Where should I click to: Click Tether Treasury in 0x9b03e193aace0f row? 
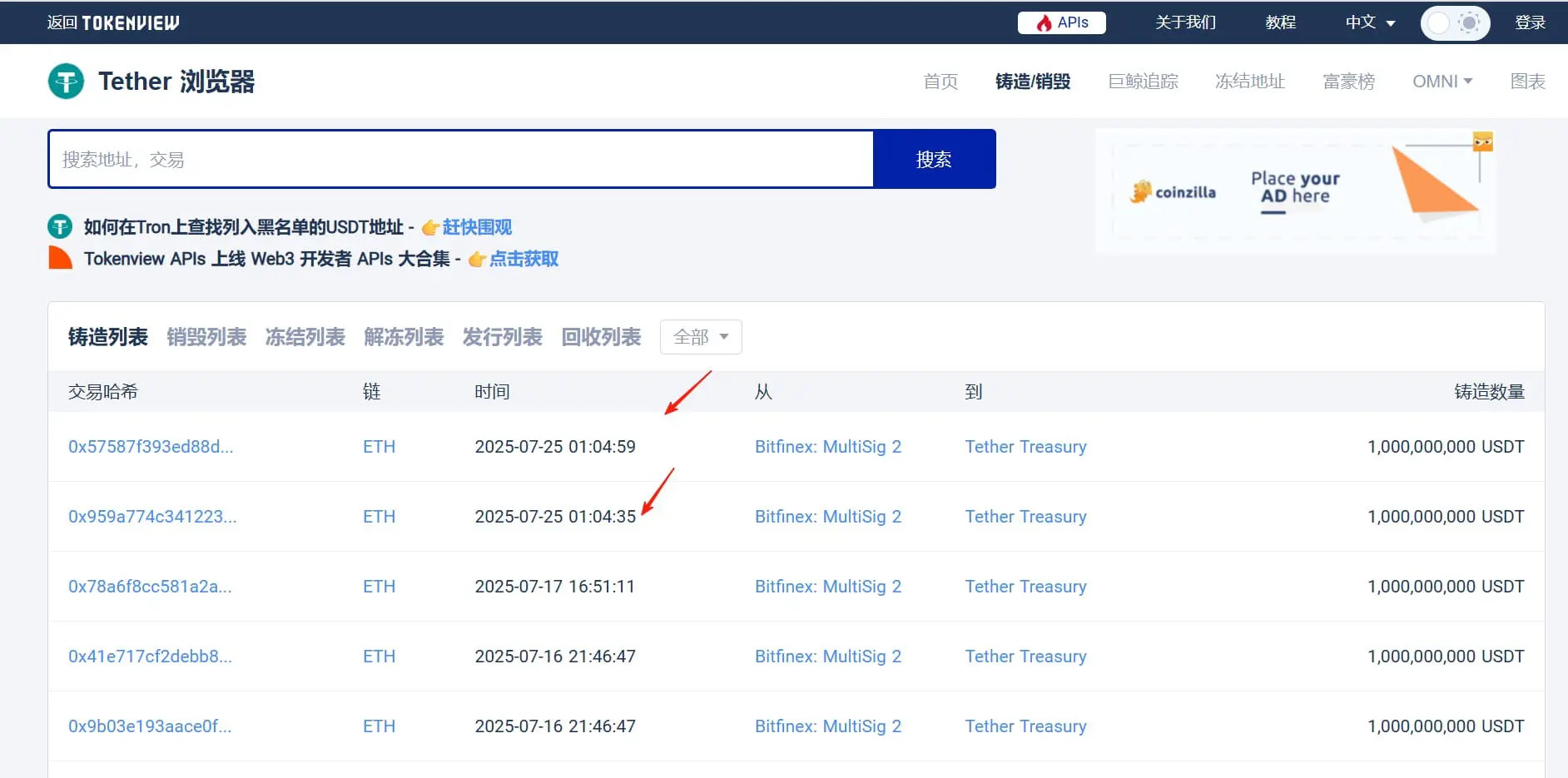(x=1026, y=726)
